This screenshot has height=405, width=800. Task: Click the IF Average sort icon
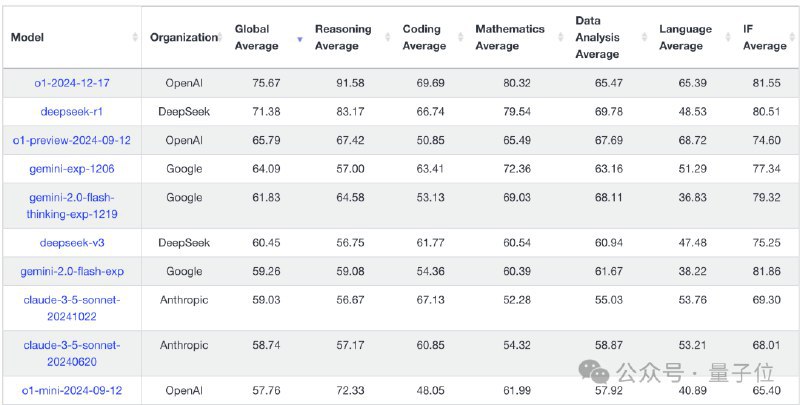794,38
